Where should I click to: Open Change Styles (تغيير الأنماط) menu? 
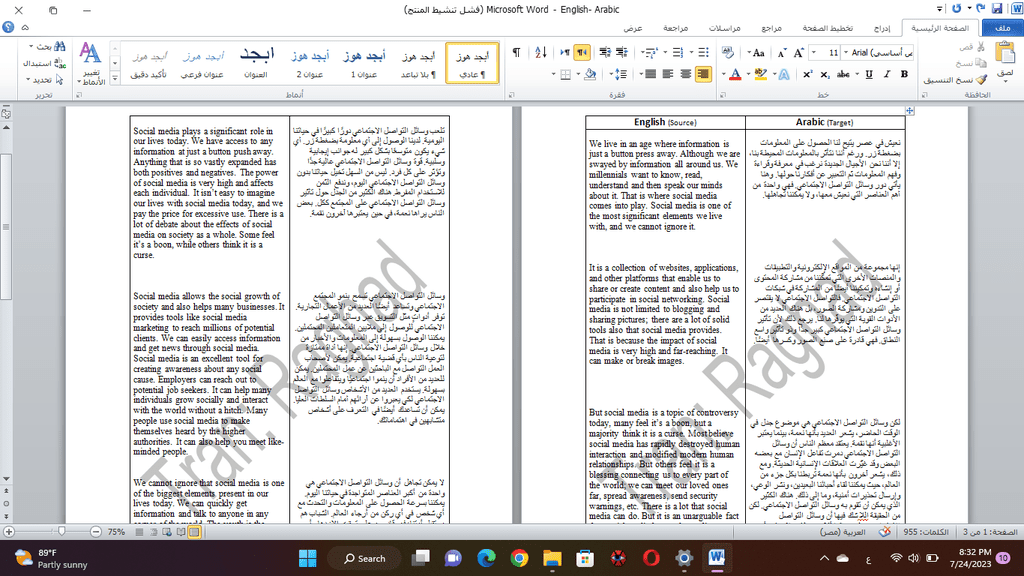pos(90,63)
